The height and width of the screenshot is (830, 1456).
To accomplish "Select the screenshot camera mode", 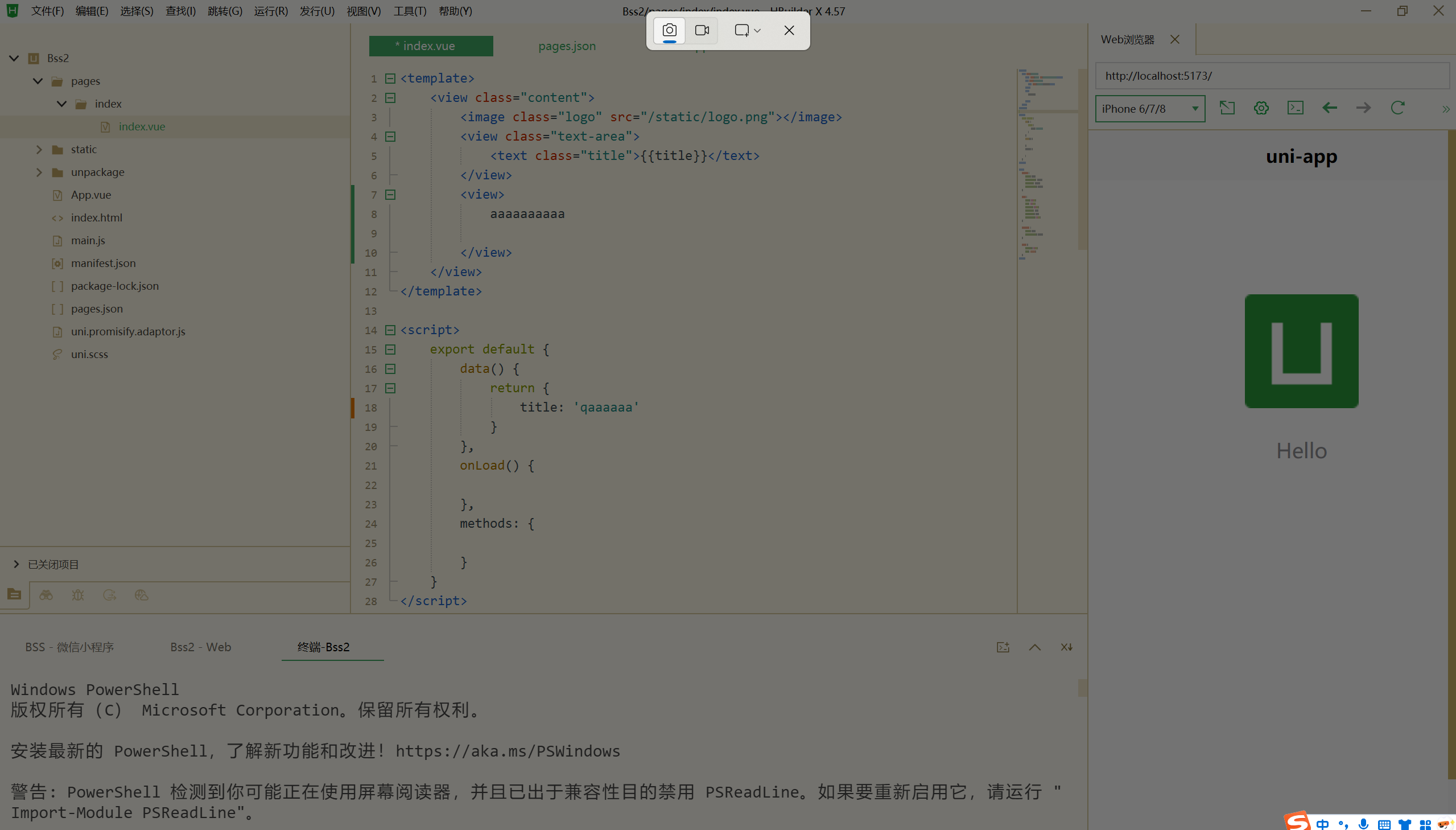I will click(669, 30).
